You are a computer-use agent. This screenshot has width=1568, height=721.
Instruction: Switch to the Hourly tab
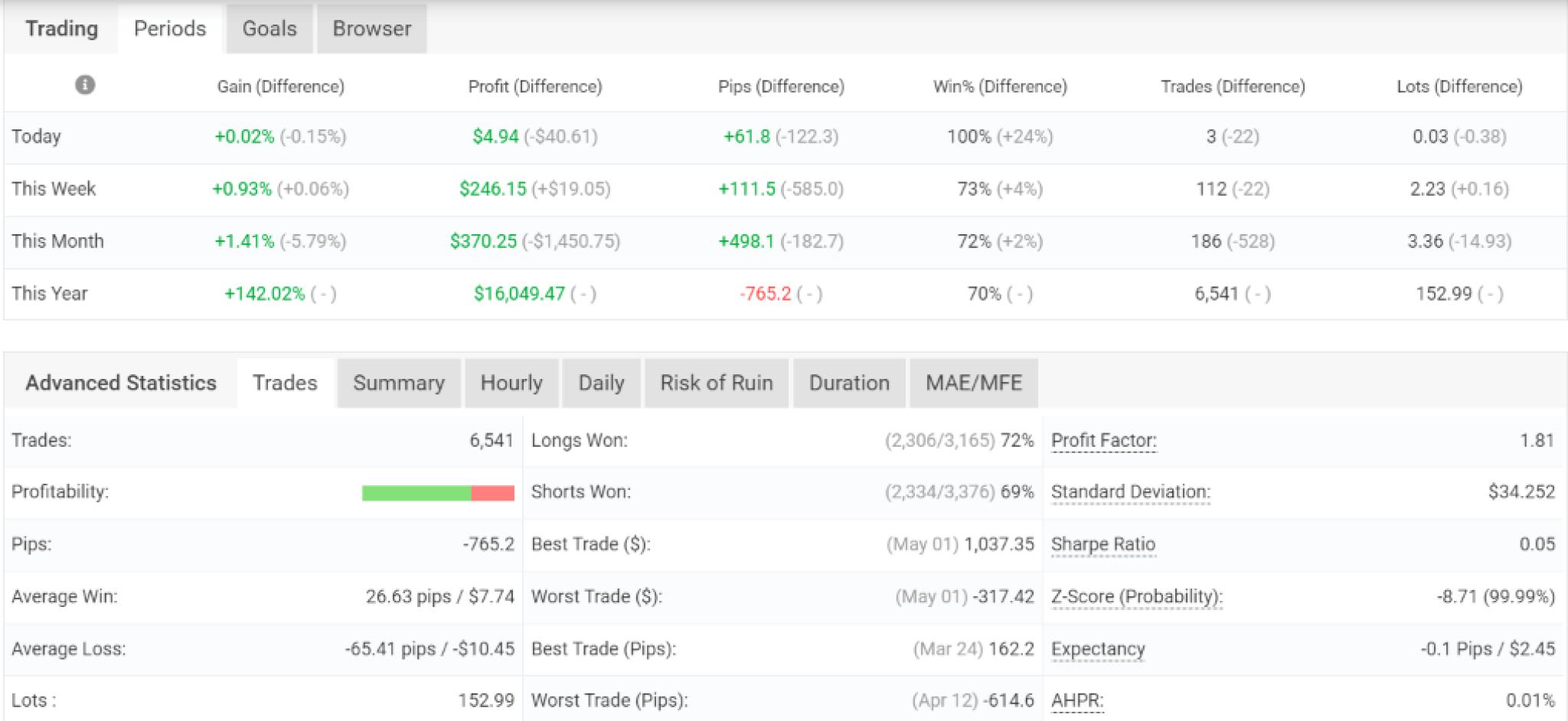(x=511, y=383)
